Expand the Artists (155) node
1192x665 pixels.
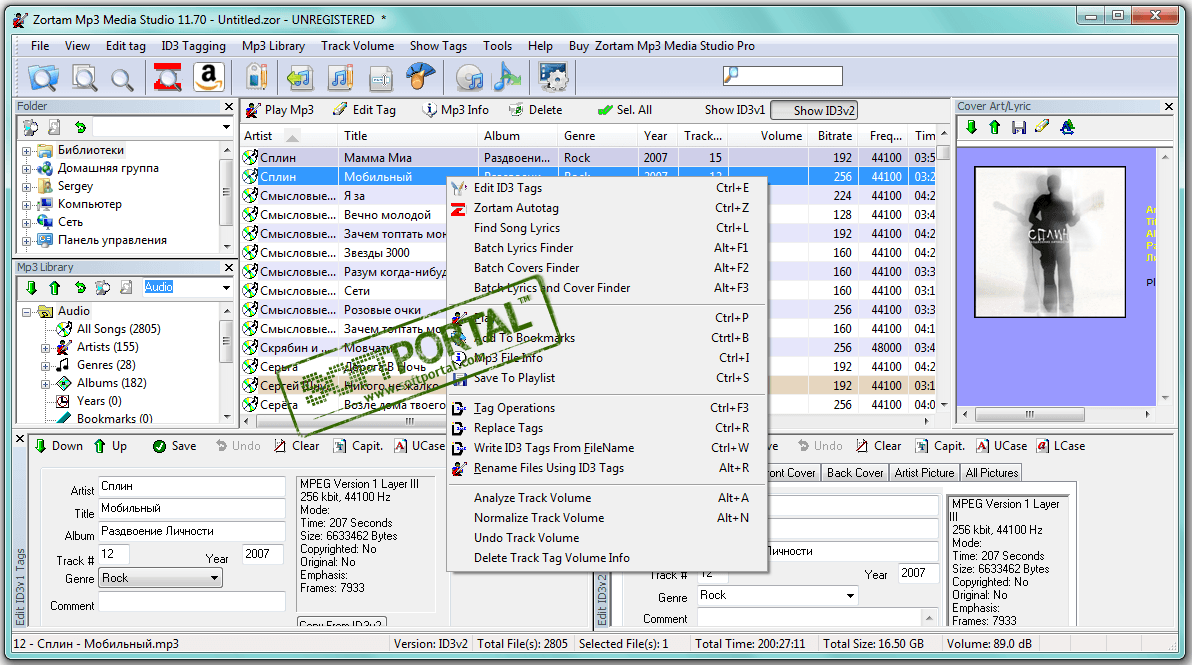coord(46,348)
